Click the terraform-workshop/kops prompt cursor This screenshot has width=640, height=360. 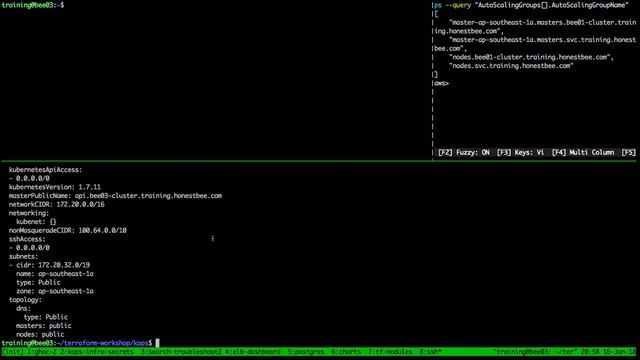pyautogui.click(x=158, y=343)
